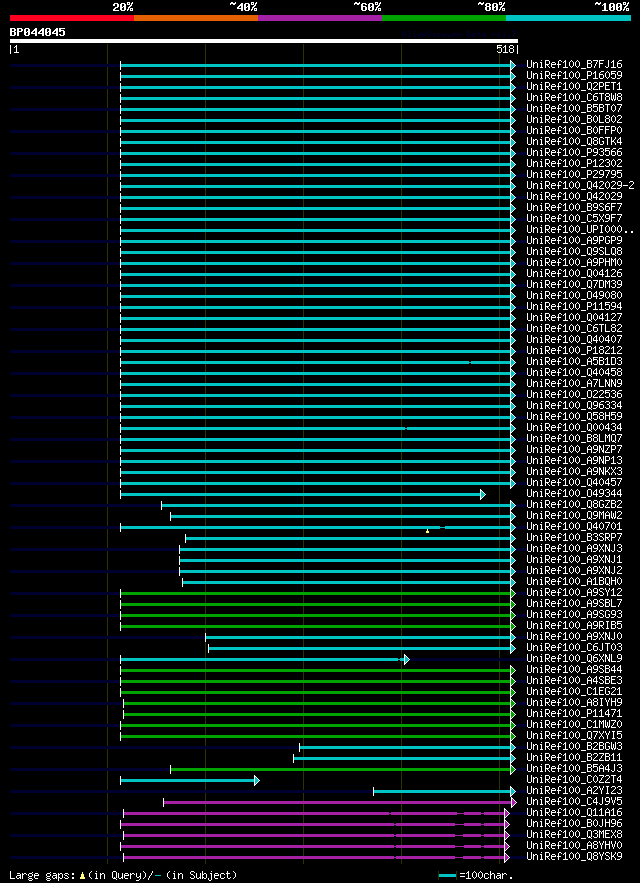Click the green ~80% identity legend segment

(x=444, y=18)
